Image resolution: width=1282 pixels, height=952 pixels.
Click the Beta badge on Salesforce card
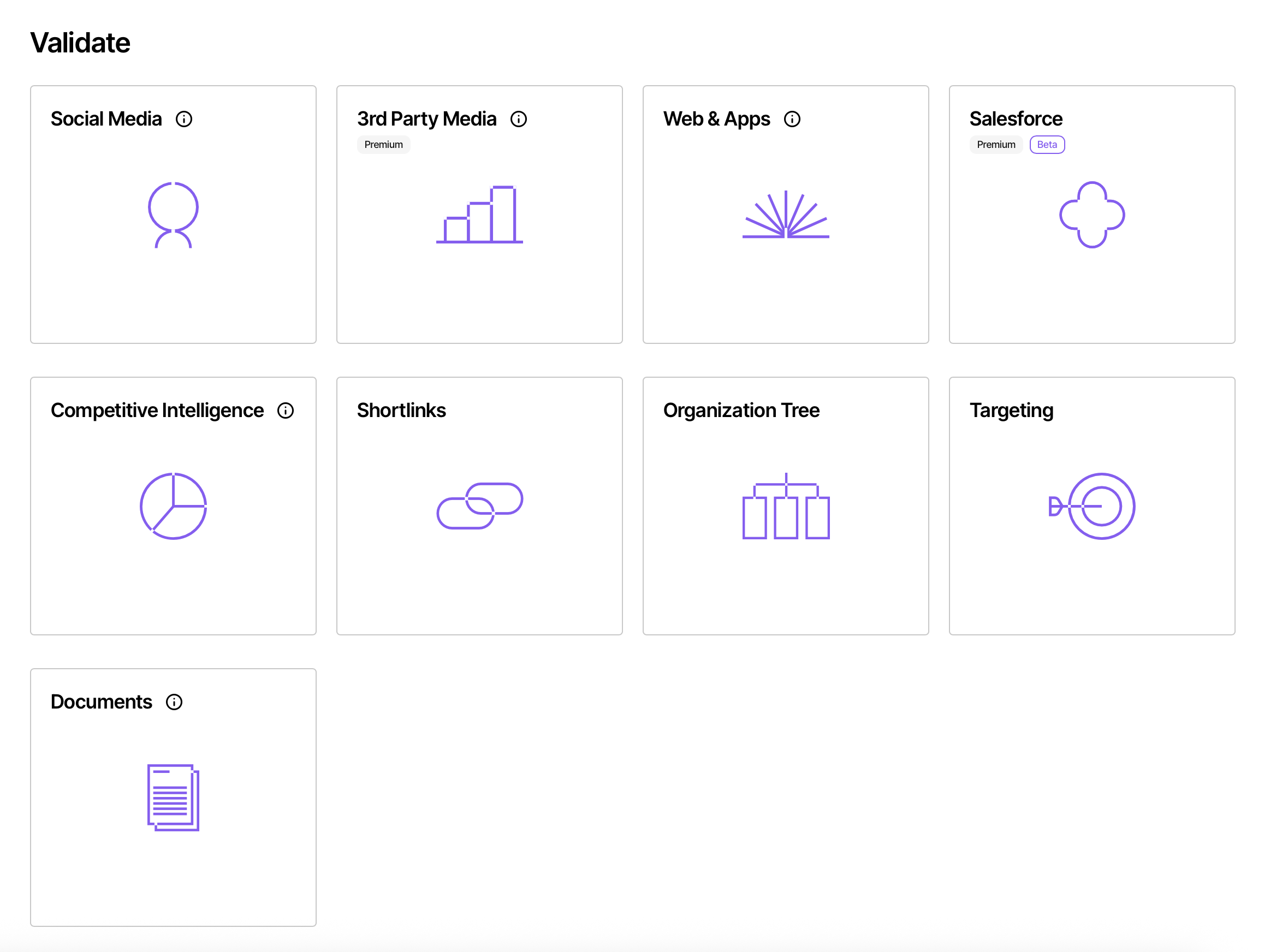(x=1047, y=145)
